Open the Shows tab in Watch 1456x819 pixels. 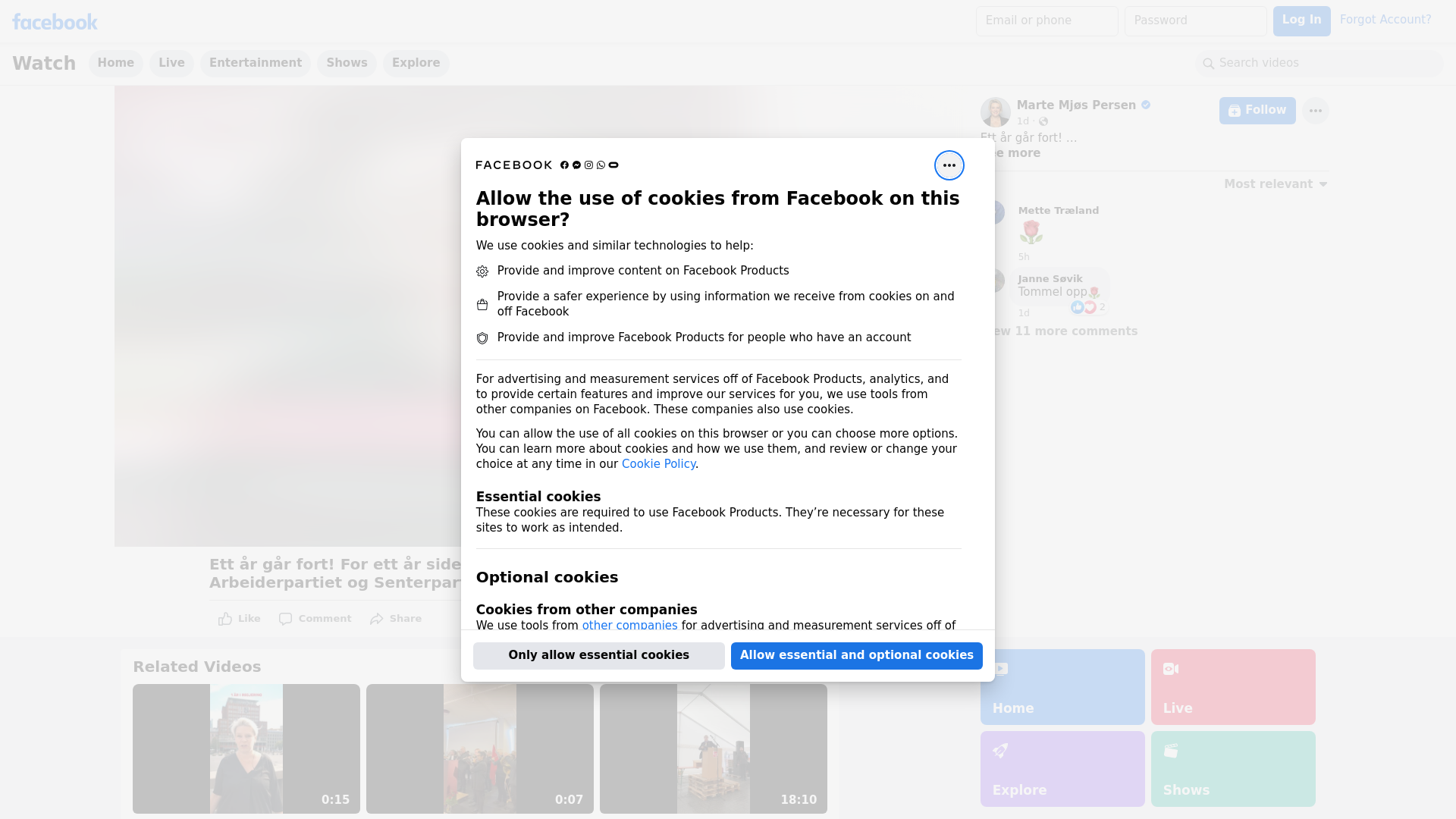347,63
